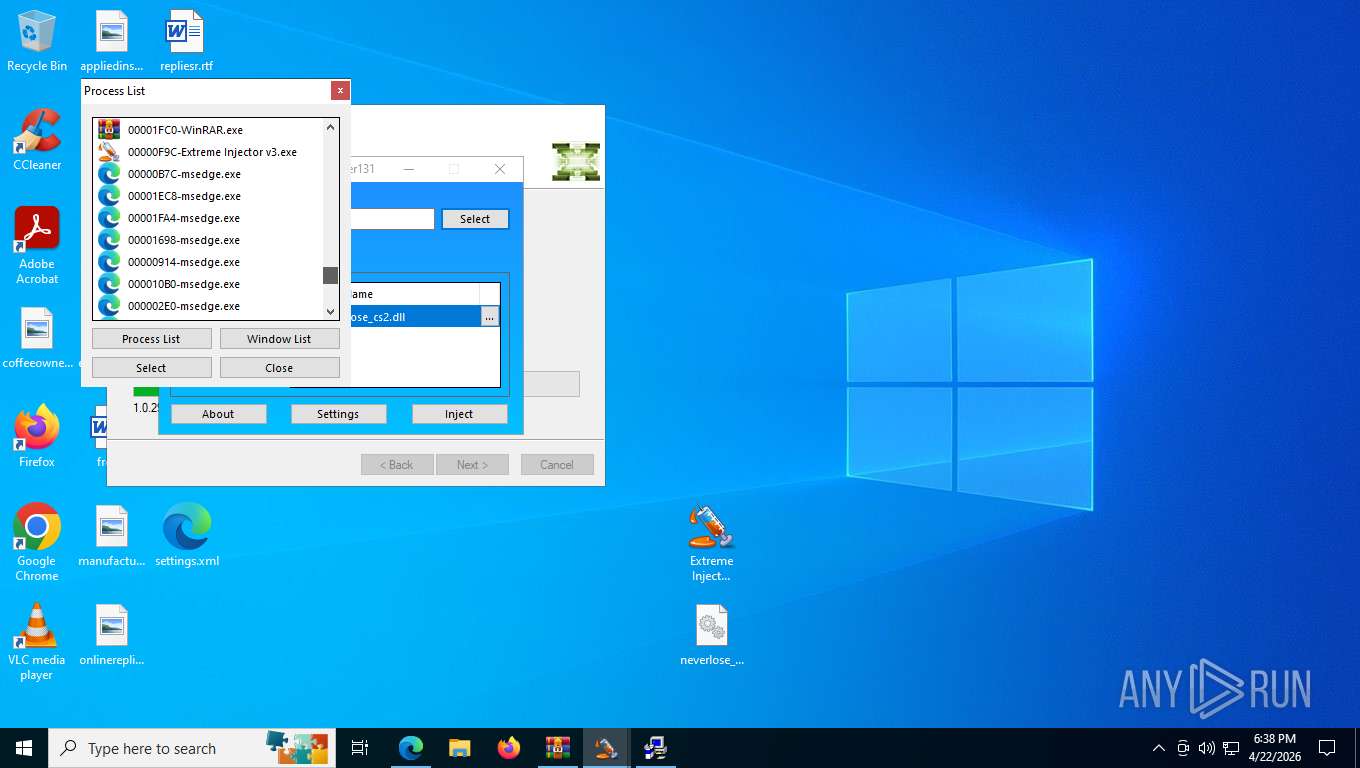The width and height of the screenshot is (1360, 768).
Task: Select text 000002E0-msedge.exe
Action: [184, 306]
